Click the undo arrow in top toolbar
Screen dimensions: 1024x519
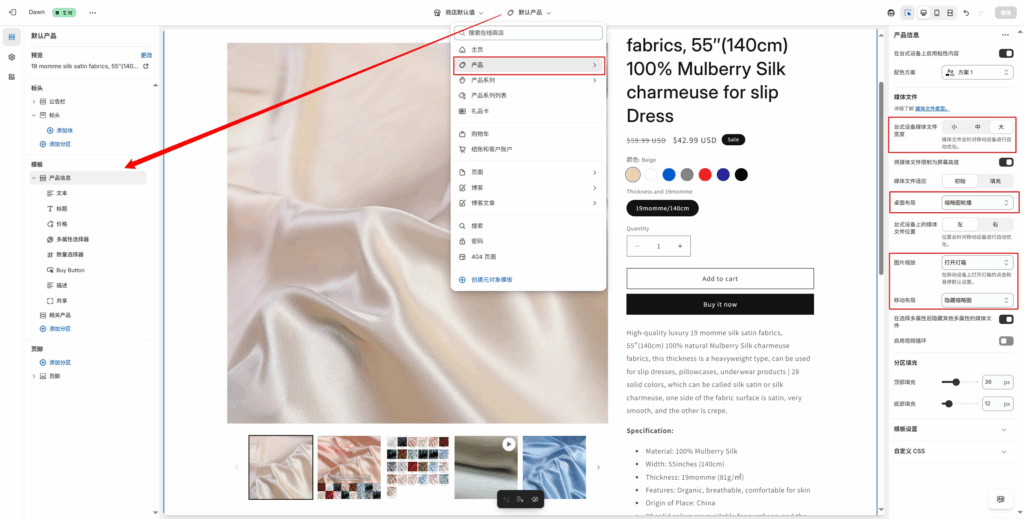(966, 13)
